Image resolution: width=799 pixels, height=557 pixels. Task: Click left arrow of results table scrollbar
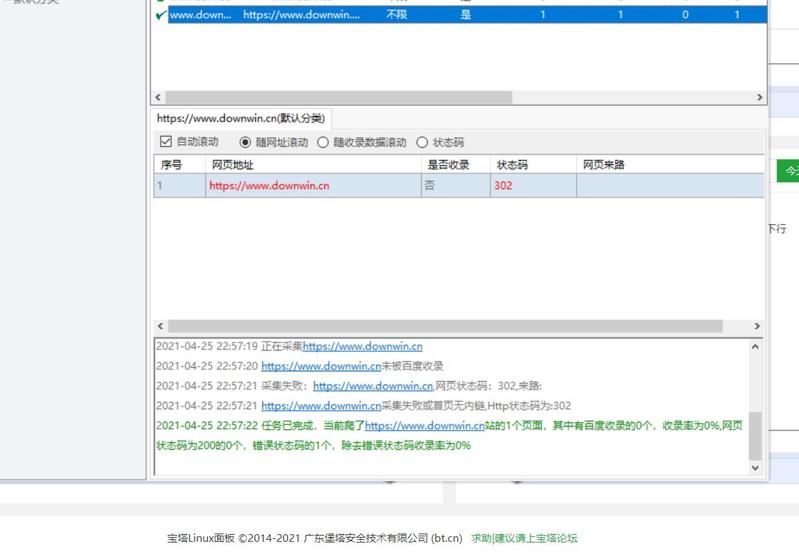160,327
